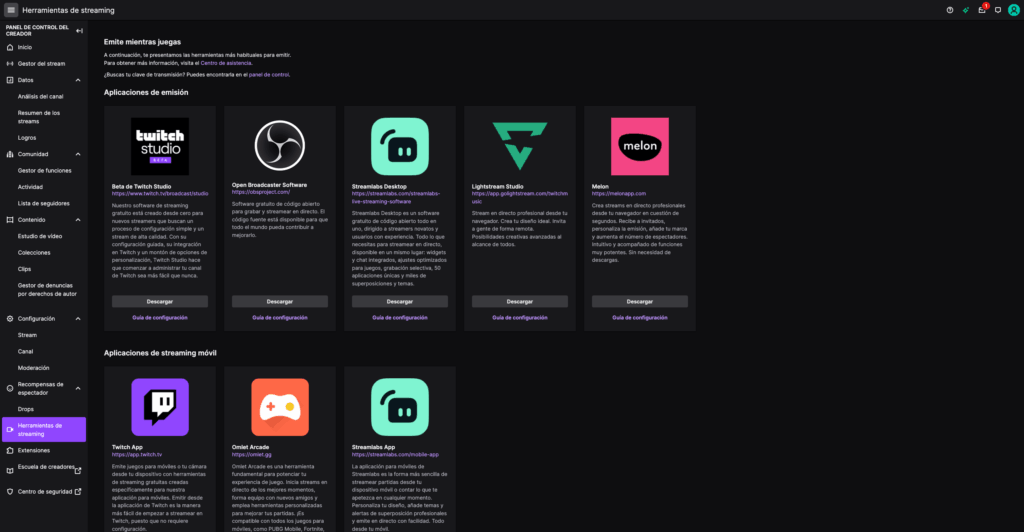Open Colecciones in sidebar
Image resolution: width=1024 pixels, height=532 pixels.
tap(34, 252)
